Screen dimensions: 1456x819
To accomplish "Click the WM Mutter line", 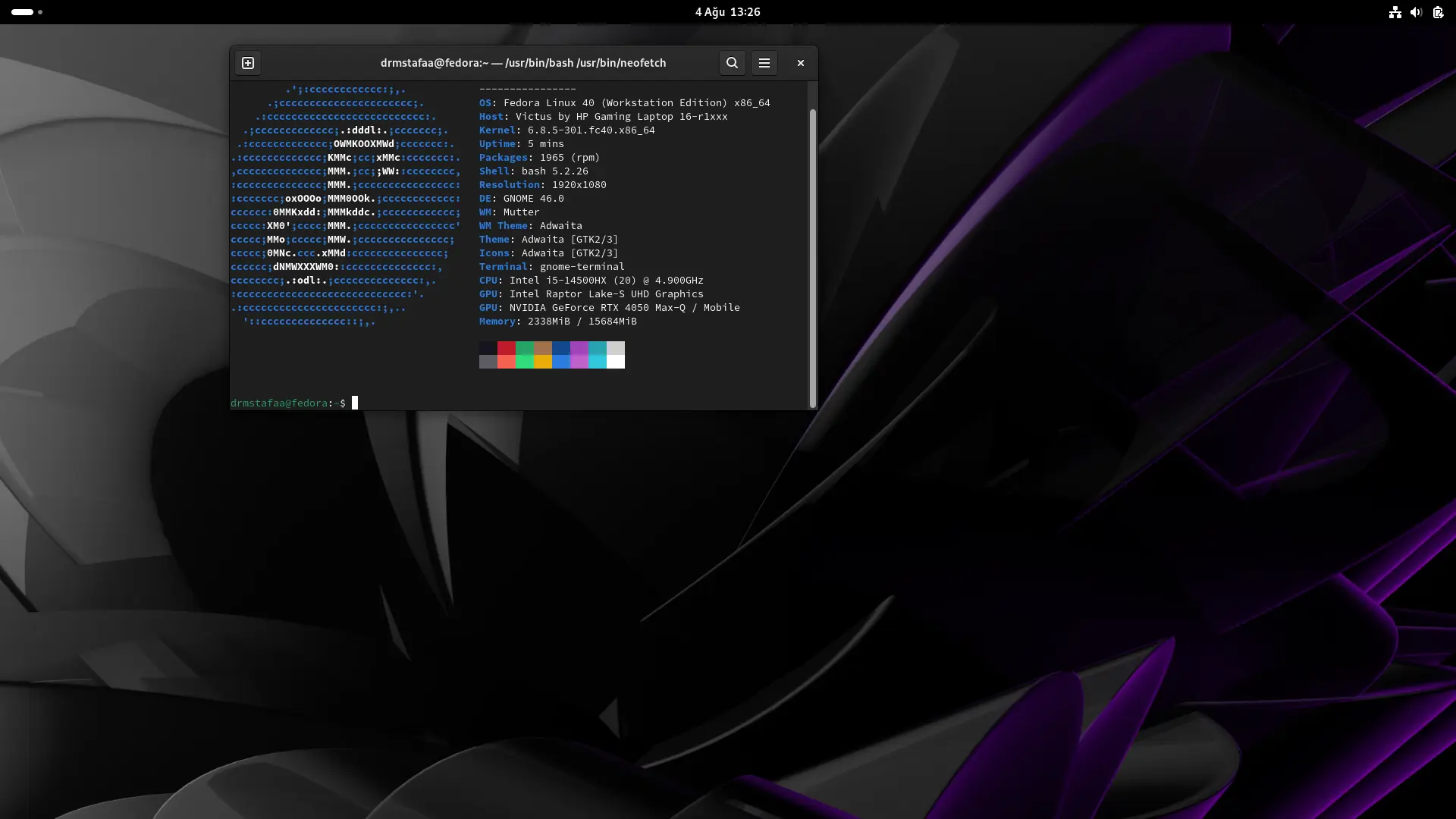I will (x=510, y=212).
